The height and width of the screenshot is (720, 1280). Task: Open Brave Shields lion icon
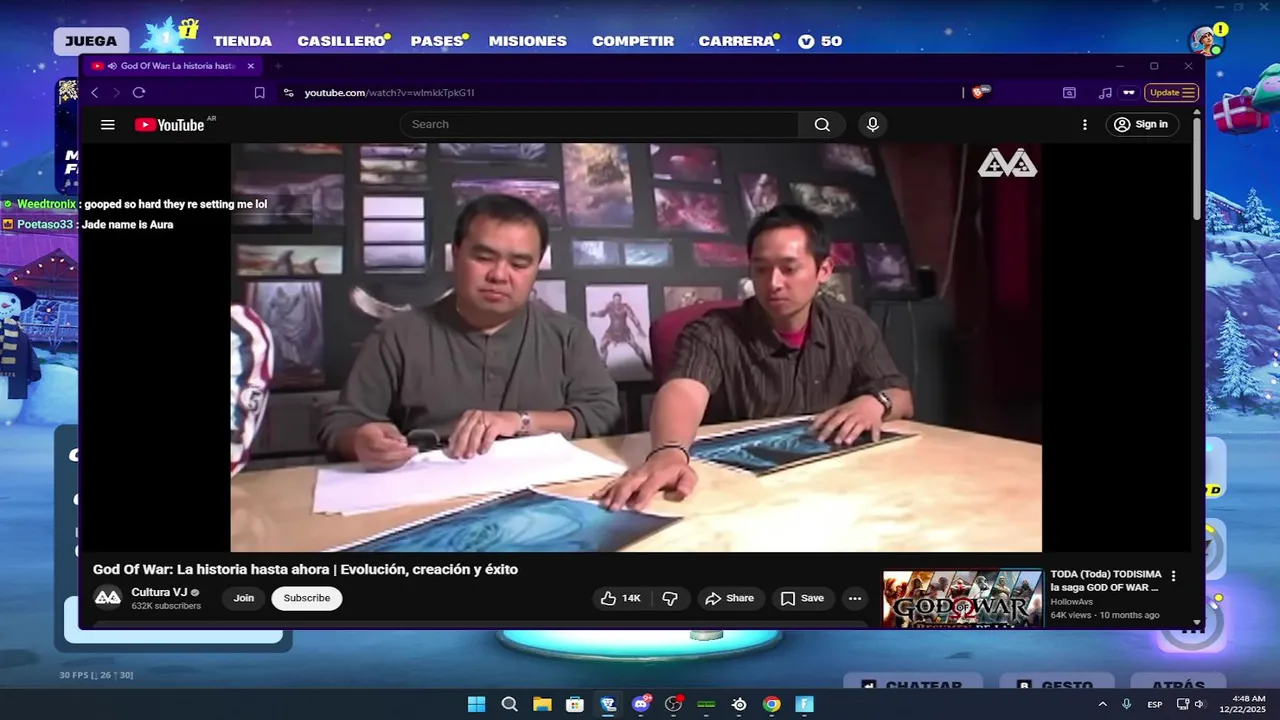[980, 92]
